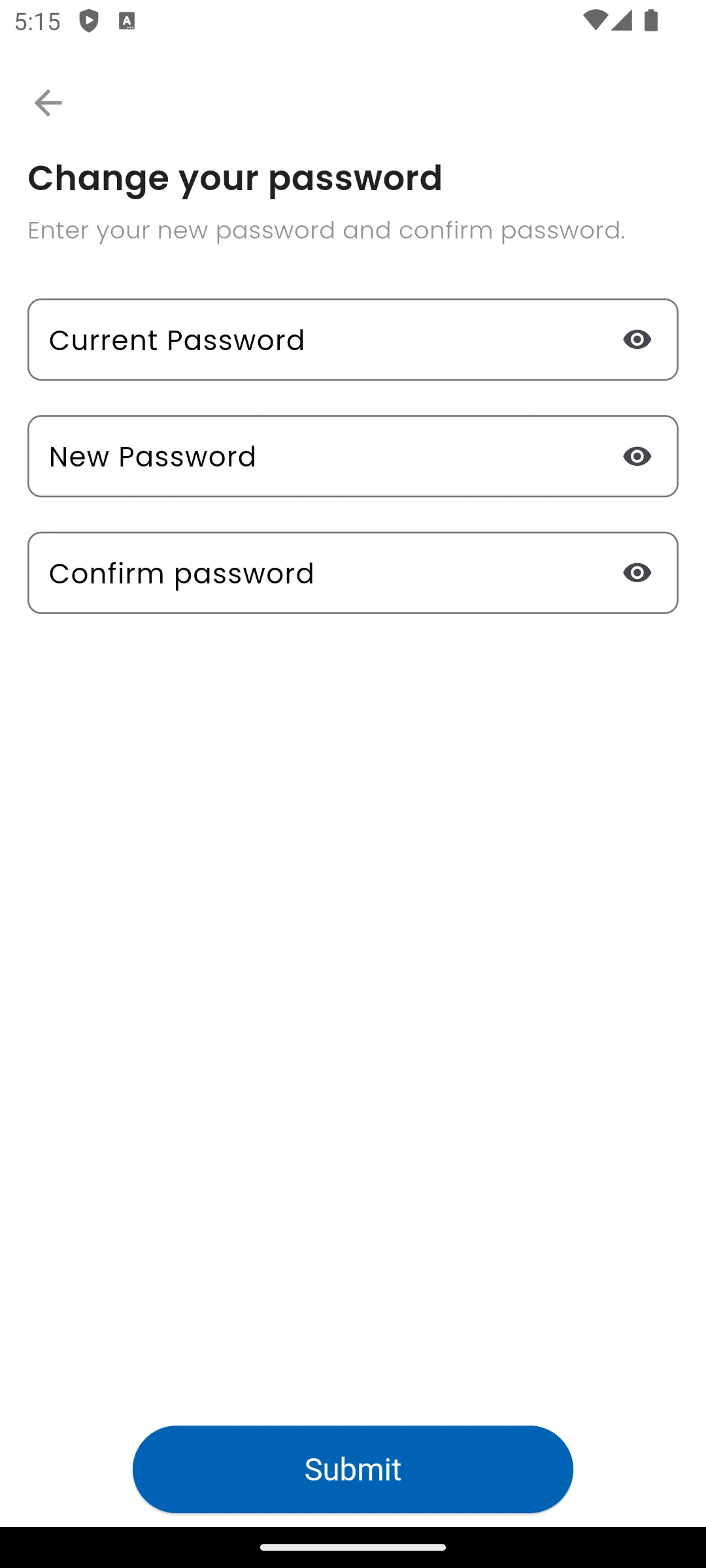This screenshot has height=1568, width=706.
Task: Tap the home gesture bar
Action: click(353, 1547)
